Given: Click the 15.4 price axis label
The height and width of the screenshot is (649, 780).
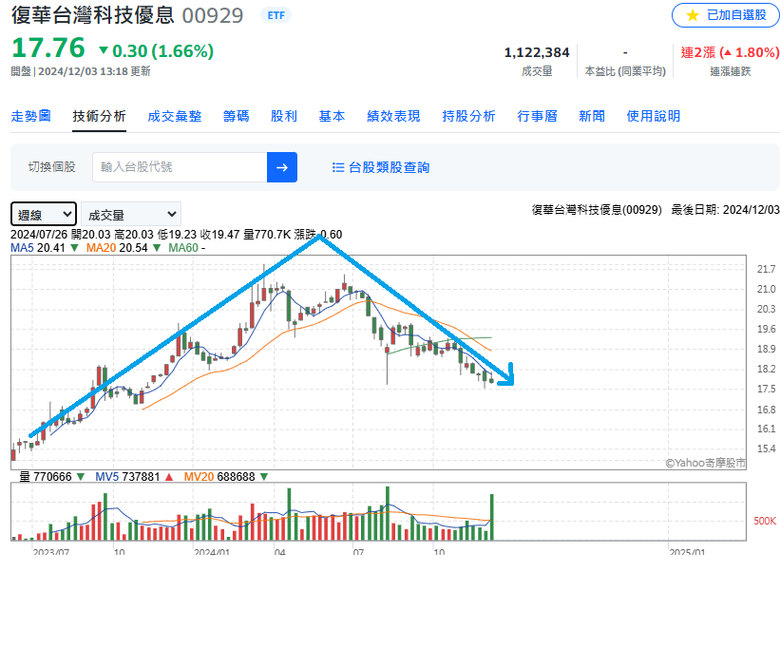Looking at the screenshot, I should coord(766,449).
